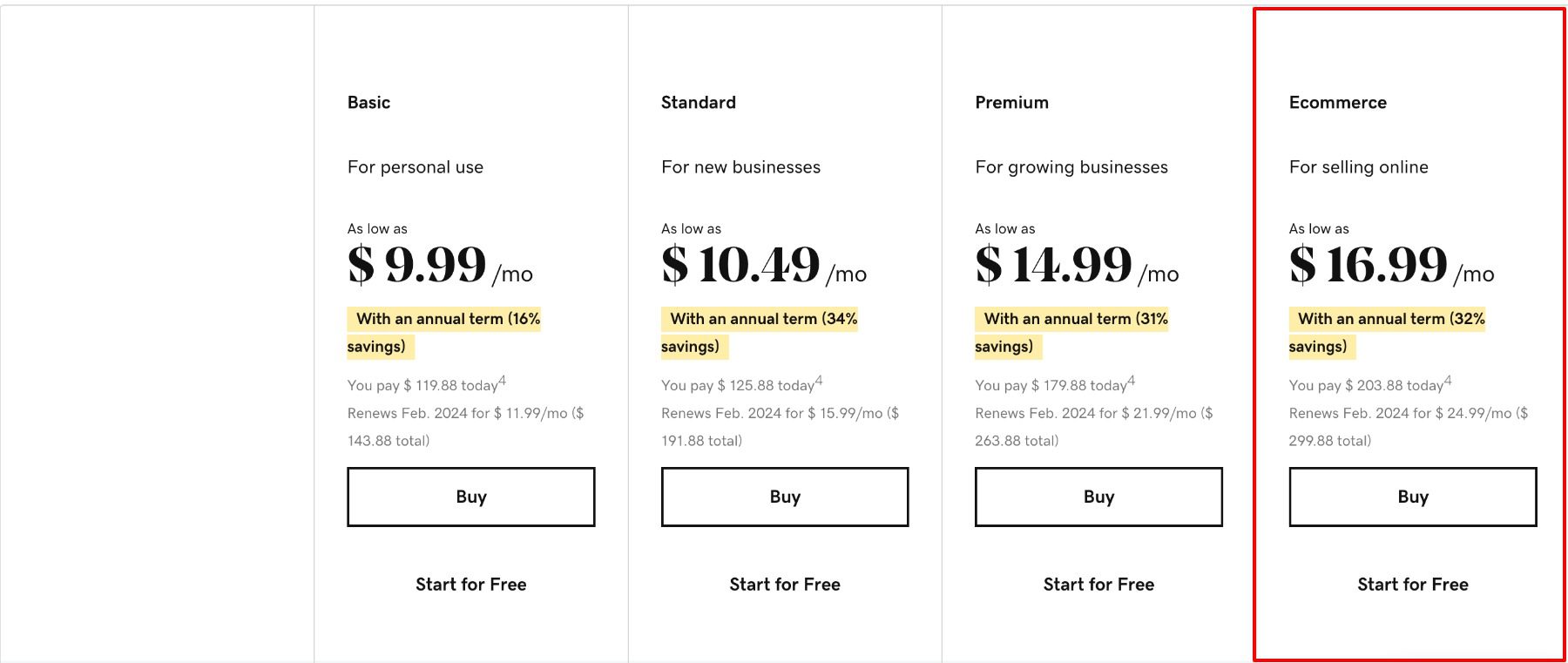The width and height of the screenshot is (1568, 663).
Task: Open footnote 4 next to Basic's $119.88 price
Action: pos(504,378)
